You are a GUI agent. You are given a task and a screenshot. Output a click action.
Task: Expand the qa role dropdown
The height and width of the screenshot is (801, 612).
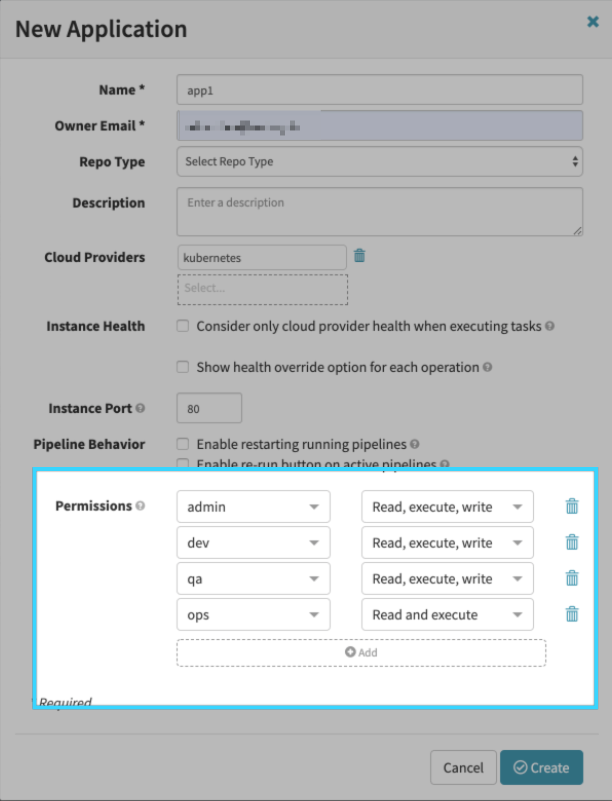(x=253, y=578)
